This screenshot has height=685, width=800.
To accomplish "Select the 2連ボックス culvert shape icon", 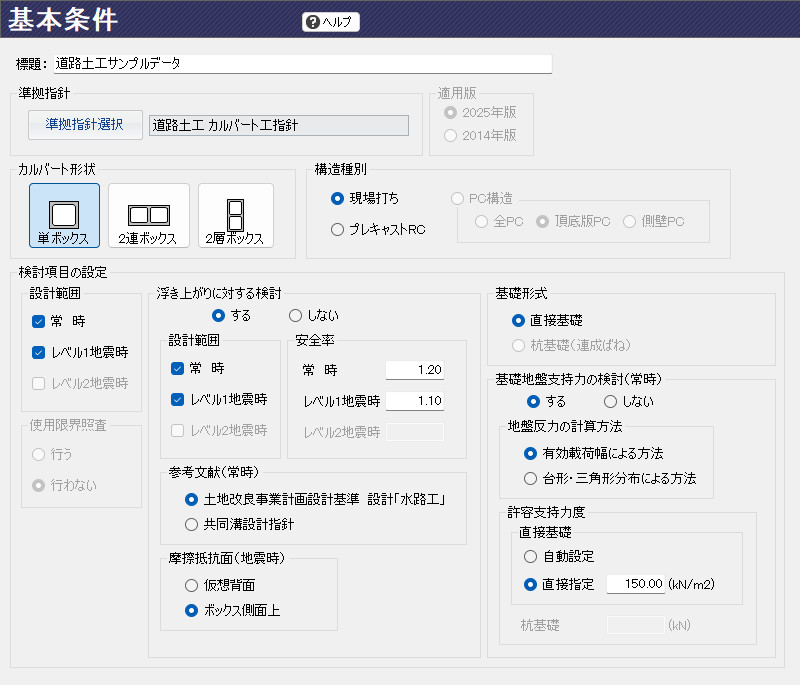I will point(148,216).
